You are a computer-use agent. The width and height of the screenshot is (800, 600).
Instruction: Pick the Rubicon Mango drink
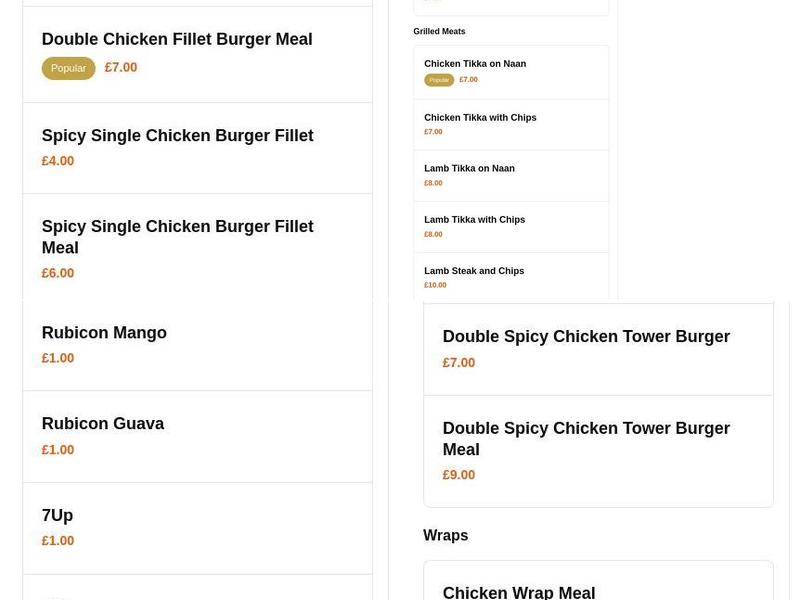tap(104, 333)
